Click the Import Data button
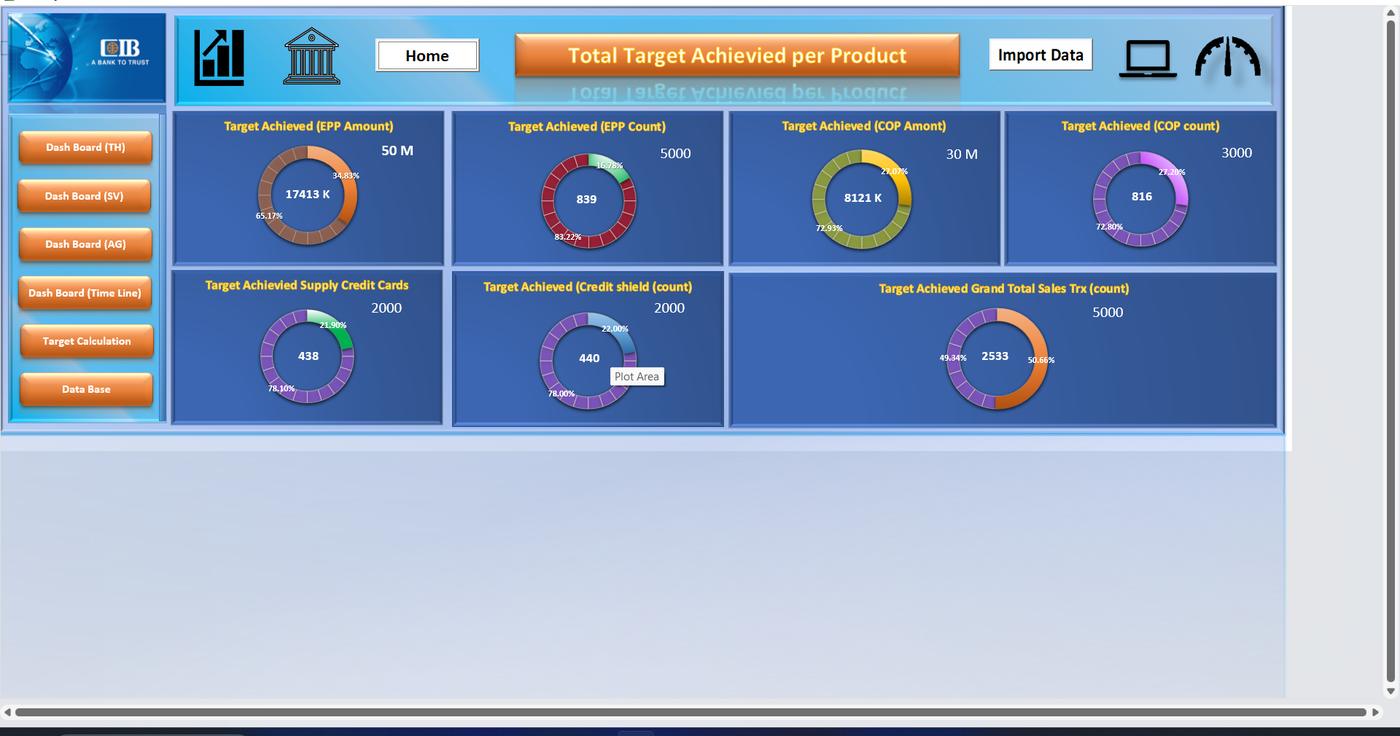The image size is (1400, 736). pos(1040,55)
